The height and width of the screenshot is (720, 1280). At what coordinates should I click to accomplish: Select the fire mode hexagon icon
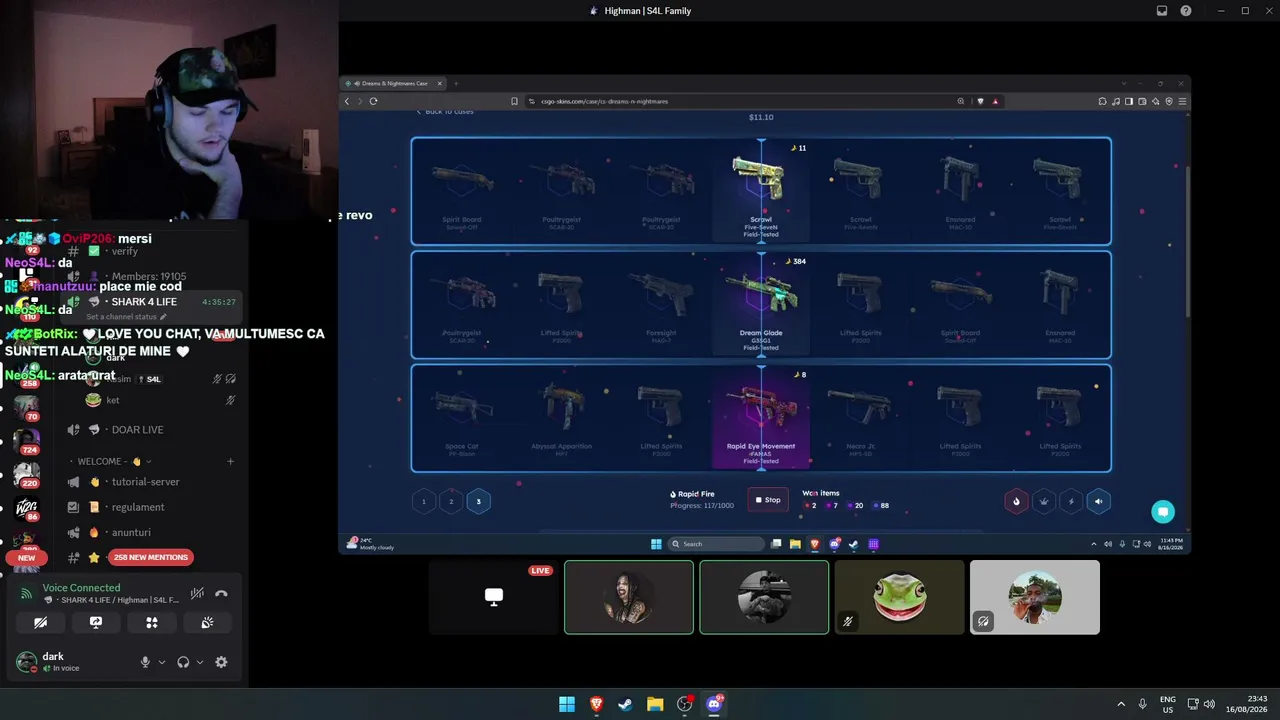(x=1016, y=501)
